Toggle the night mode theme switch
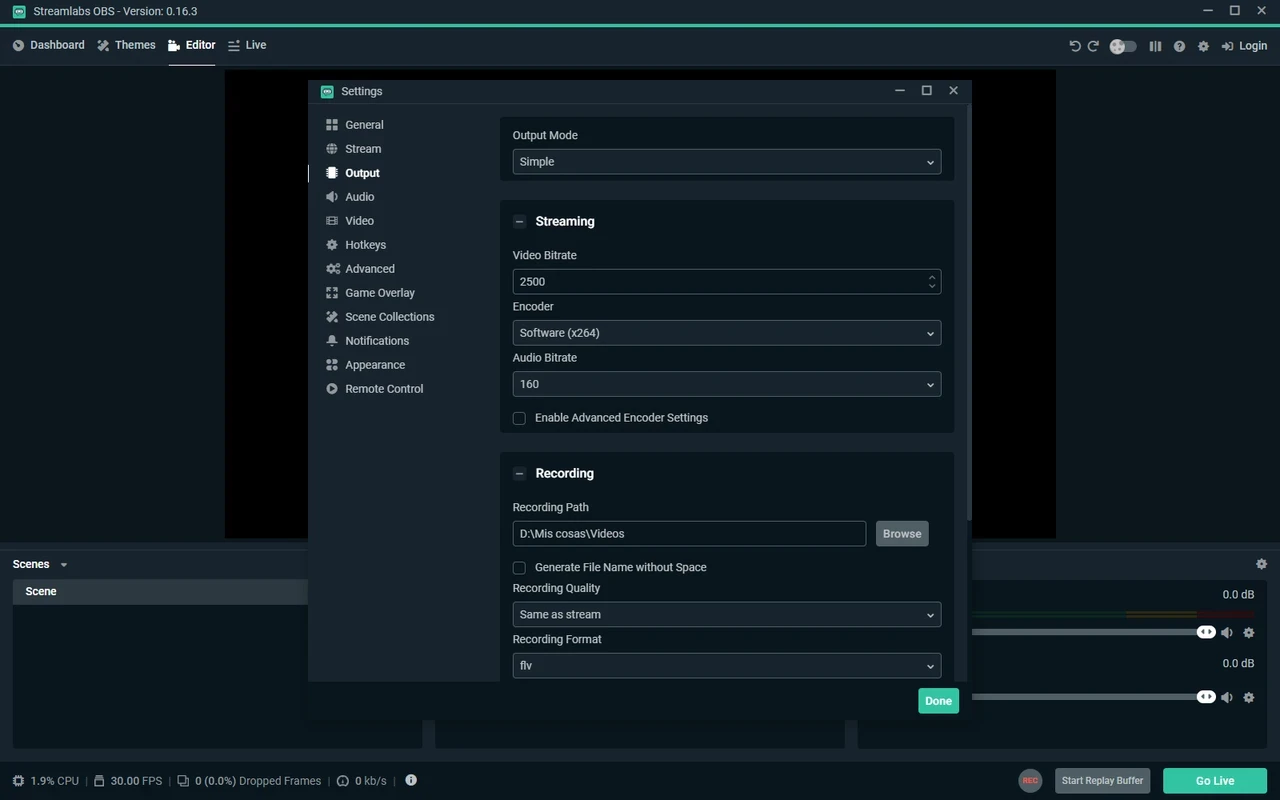 (x=1123, y=46)
